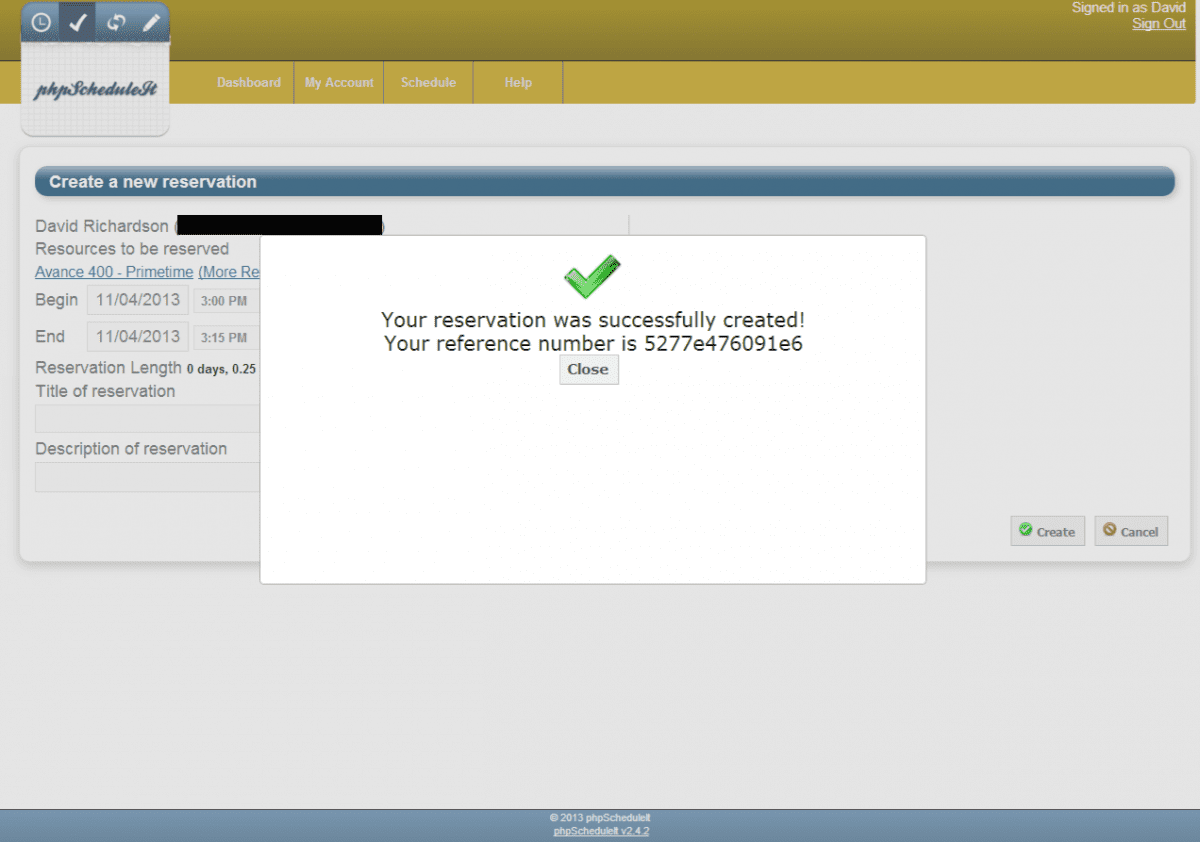Close the reservation success dialog

click(588, 369)
